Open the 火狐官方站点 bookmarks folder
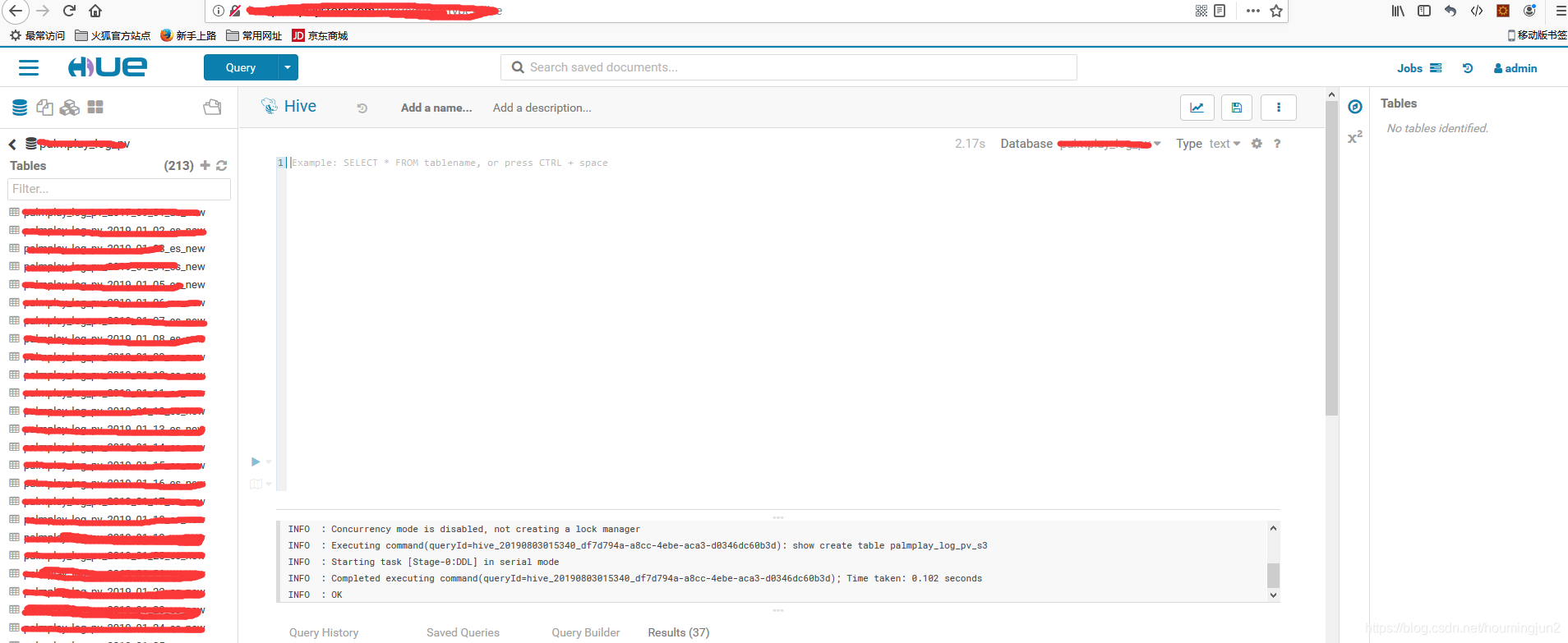Screen dimensions: 1568x643 point(113,35)
